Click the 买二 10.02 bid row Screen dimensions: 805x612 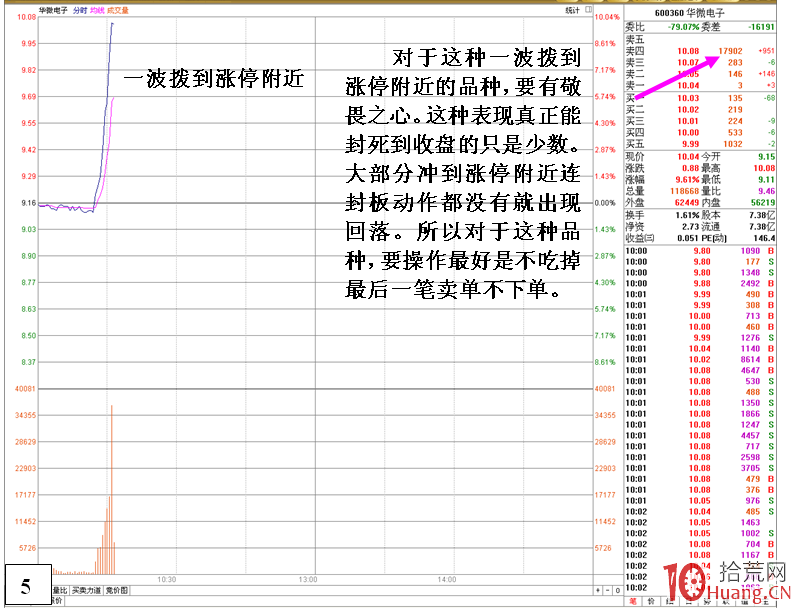700,109
